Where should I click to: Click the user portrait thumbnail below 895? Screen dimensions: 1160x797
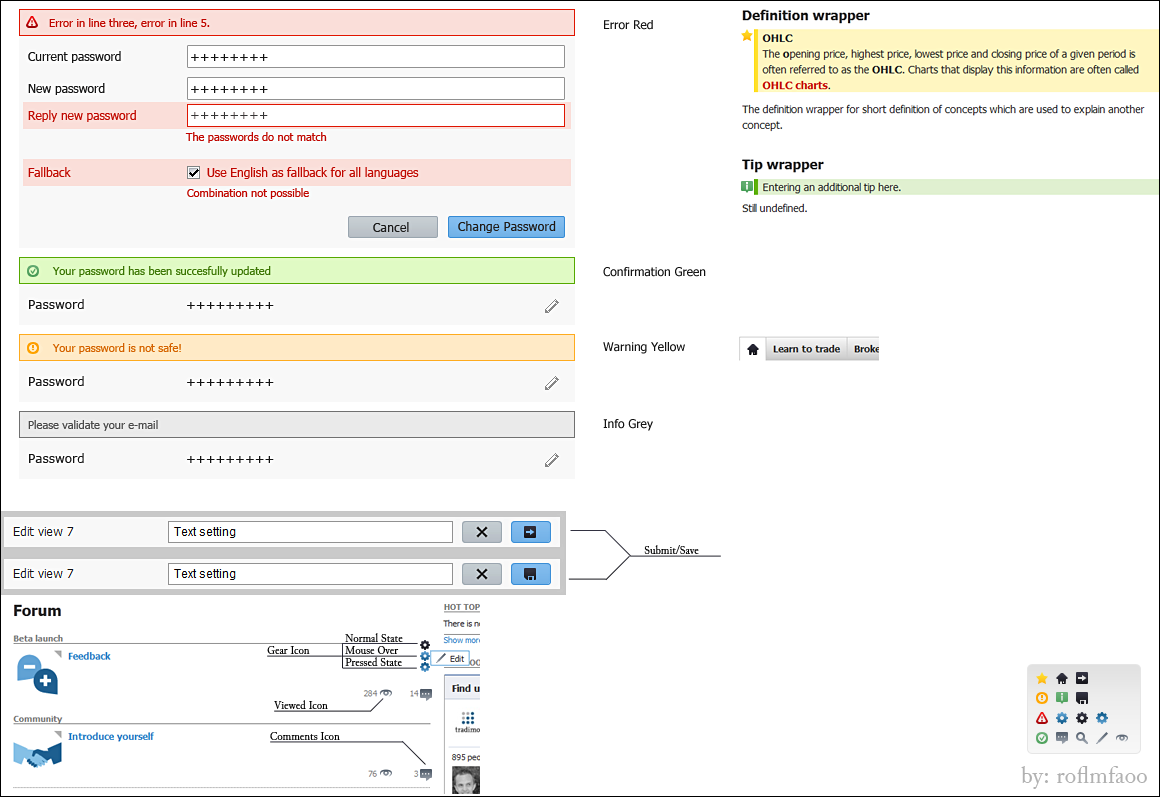(466, 781)
